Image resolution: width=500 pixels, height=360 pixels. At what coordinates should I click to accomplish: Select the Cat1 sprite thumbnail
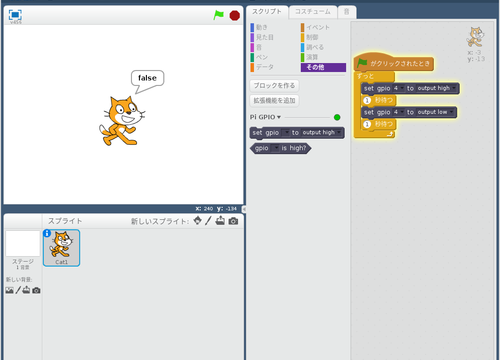(x=61, y=248)
